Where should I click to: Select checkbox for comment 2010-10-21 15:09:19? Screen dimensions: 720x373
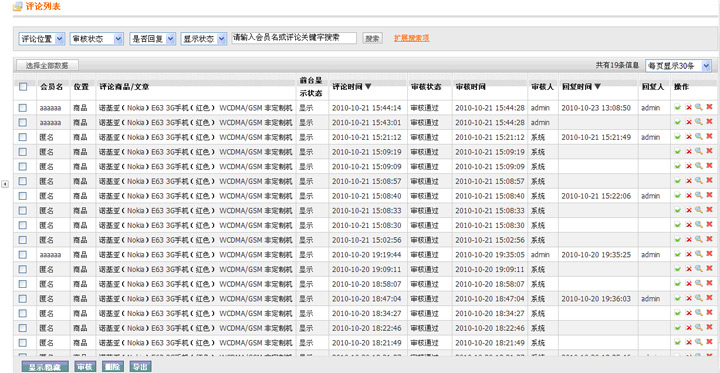pyautogui.click(x=23, y=152)
